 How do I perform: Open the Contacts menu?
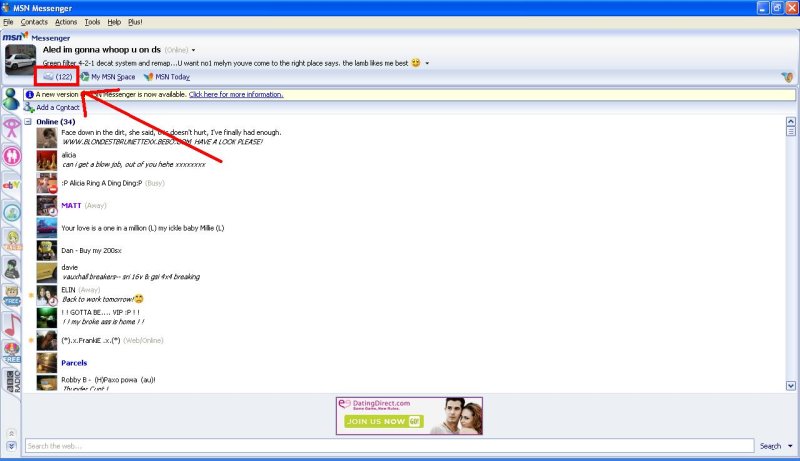pos(34,21)
